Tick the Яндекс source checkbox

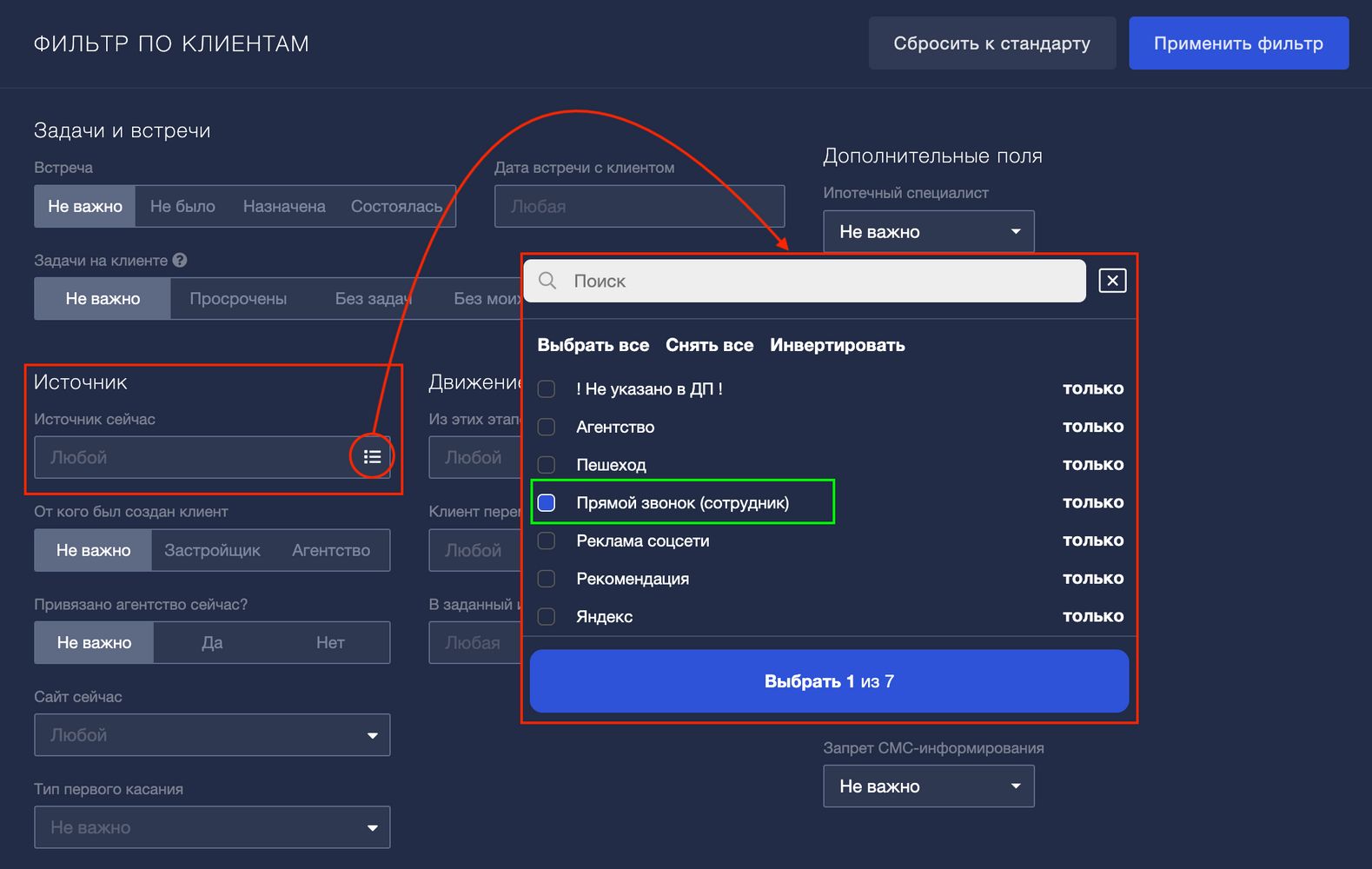point(547,617)
